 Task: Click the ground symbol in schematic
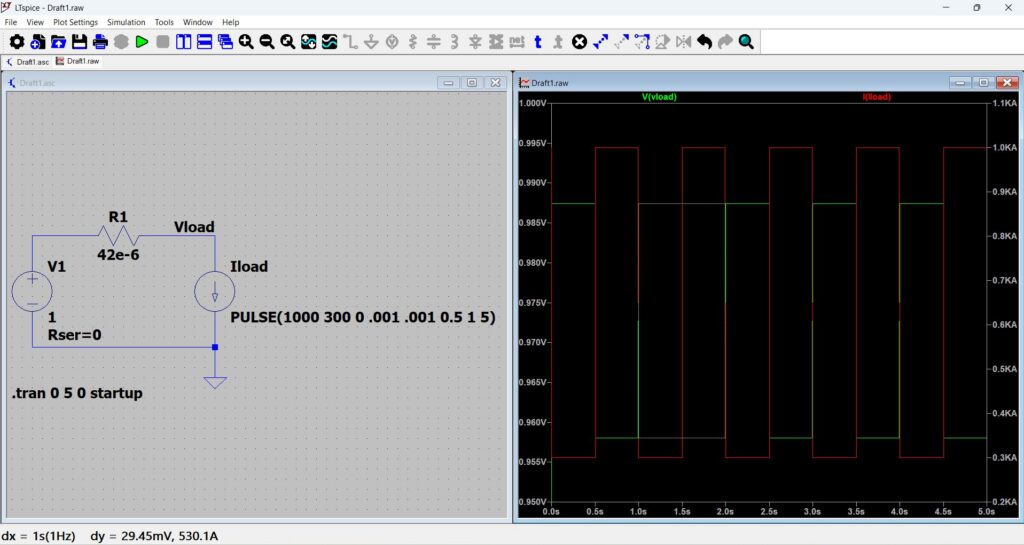click(215, 382)
